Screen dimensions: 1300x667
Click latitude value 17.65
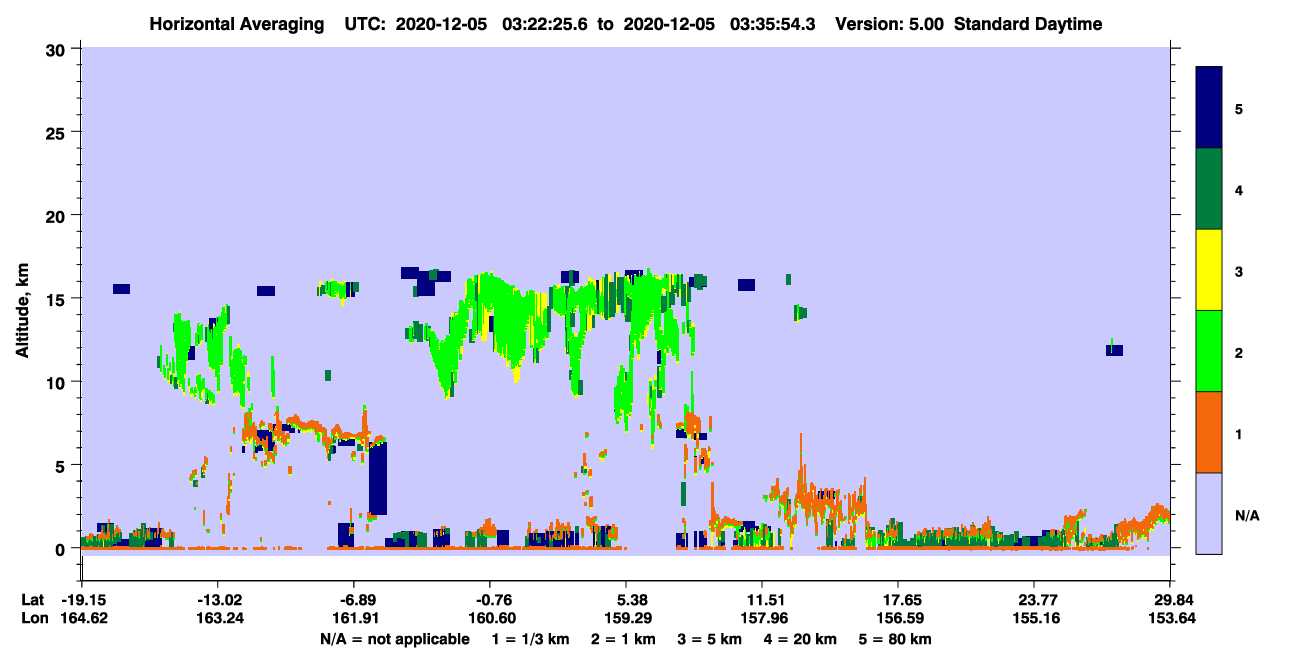(x=898, y=600)
